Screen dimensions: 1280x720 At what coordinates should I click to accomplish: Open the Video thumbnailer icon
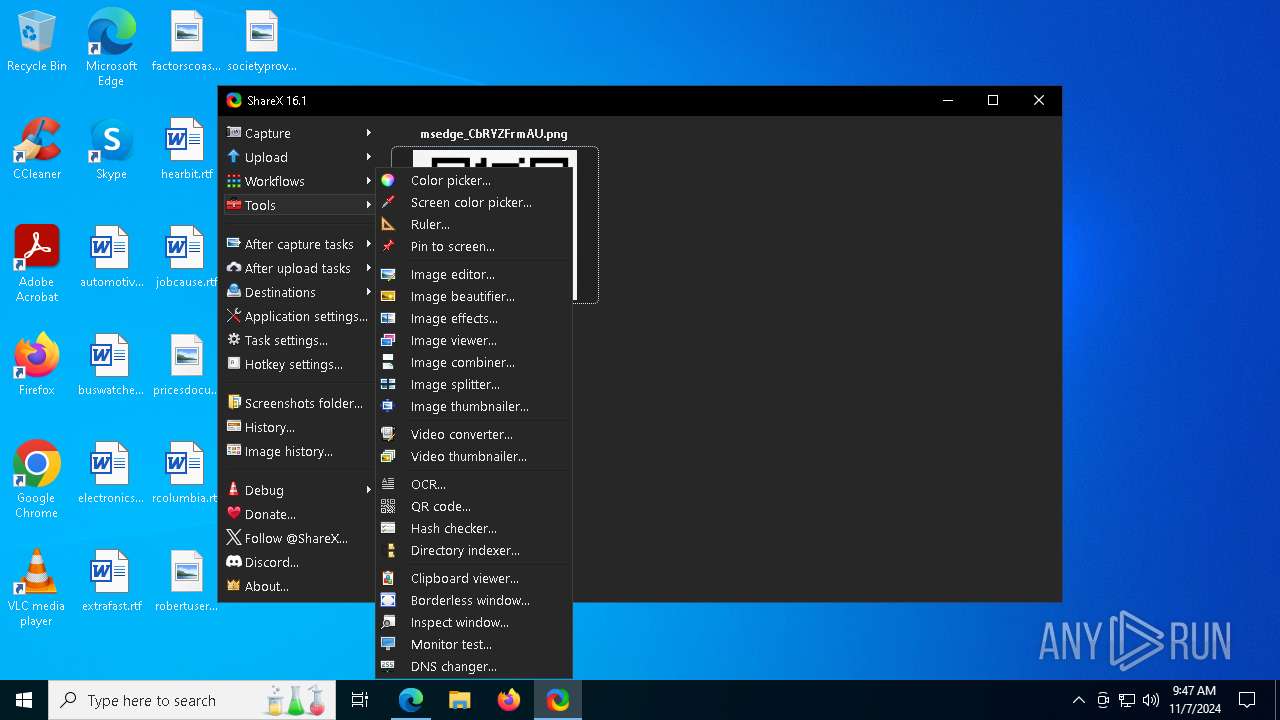click(x=388, y=456)
